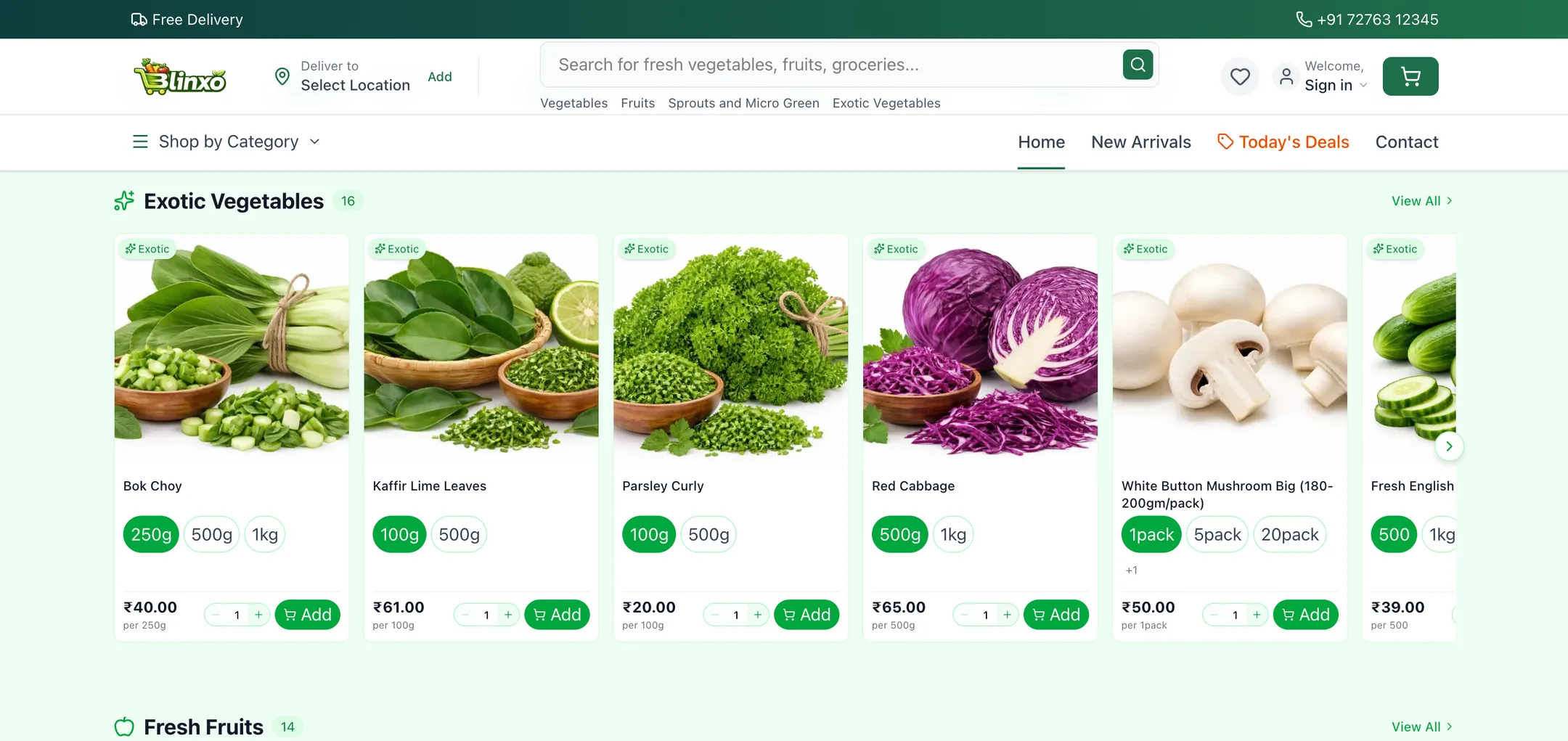
Task: Increase Bok Choy quantity with plus
Action: tap(258, 615)
